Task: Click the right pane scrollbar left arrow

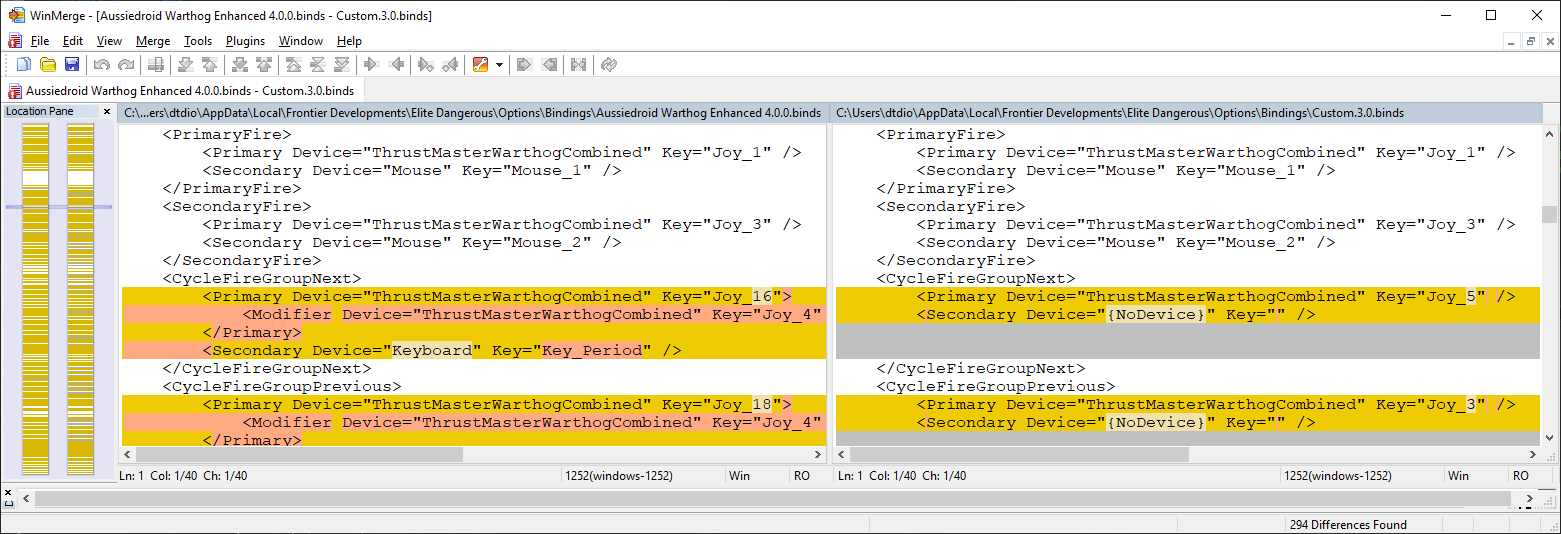Action: click(843, 454)
